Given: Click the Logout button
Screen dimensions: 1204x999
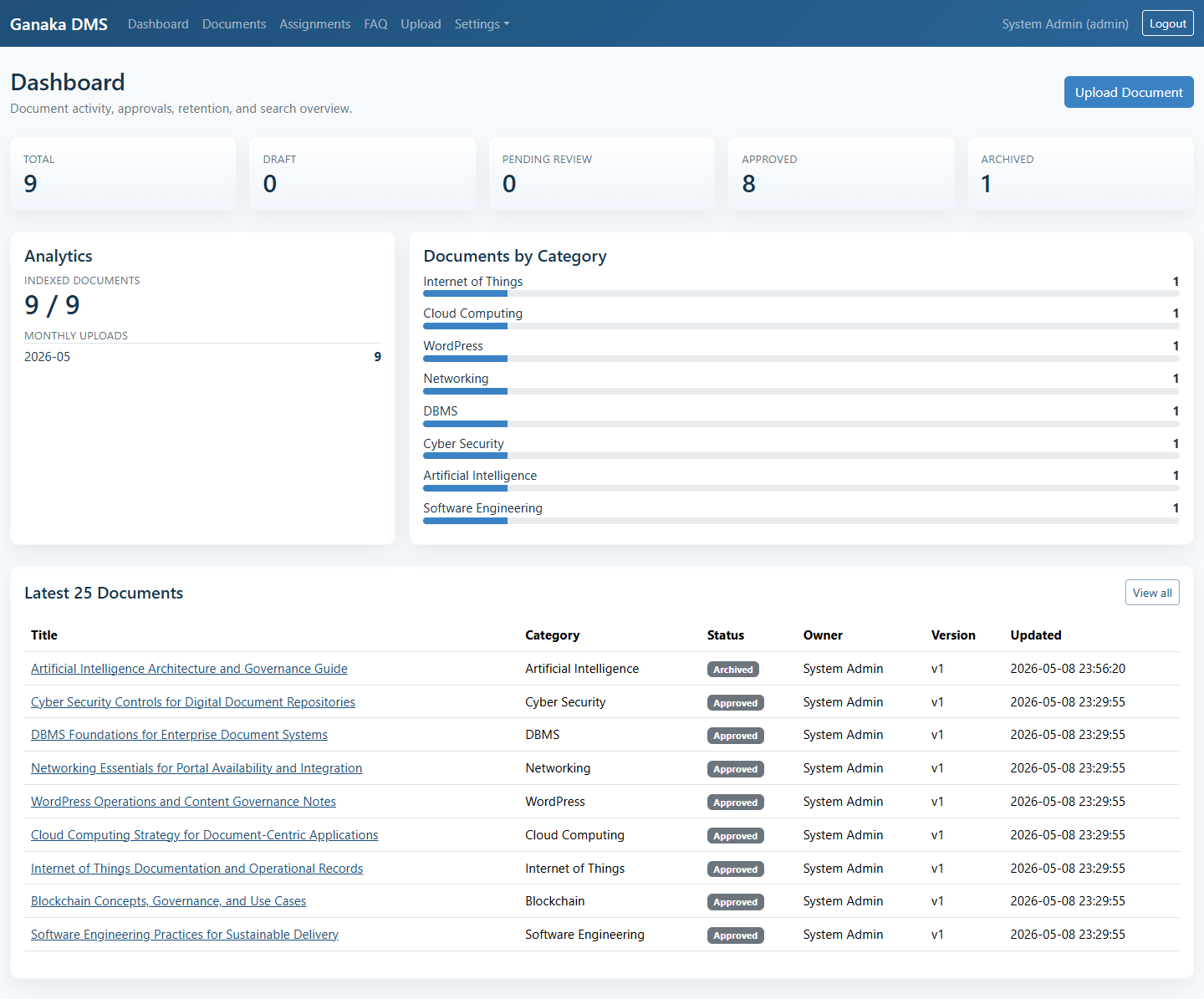Looking at the screenshot, I should pyautogui.click(x=1167, y=23).
